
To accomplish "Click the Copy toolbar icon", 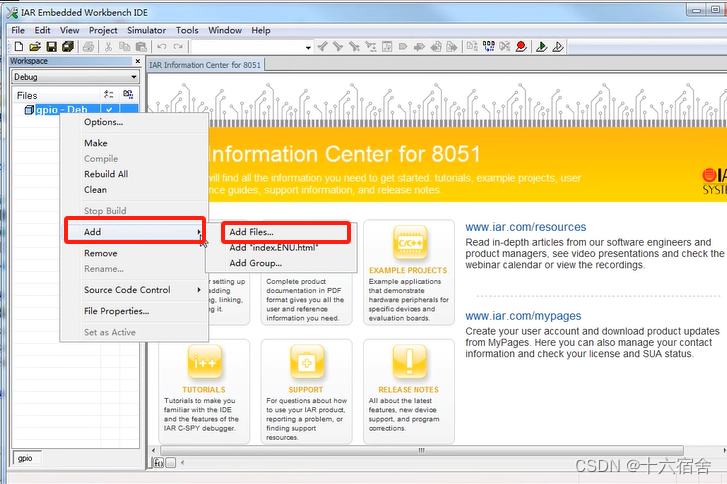I will point(124,46).
